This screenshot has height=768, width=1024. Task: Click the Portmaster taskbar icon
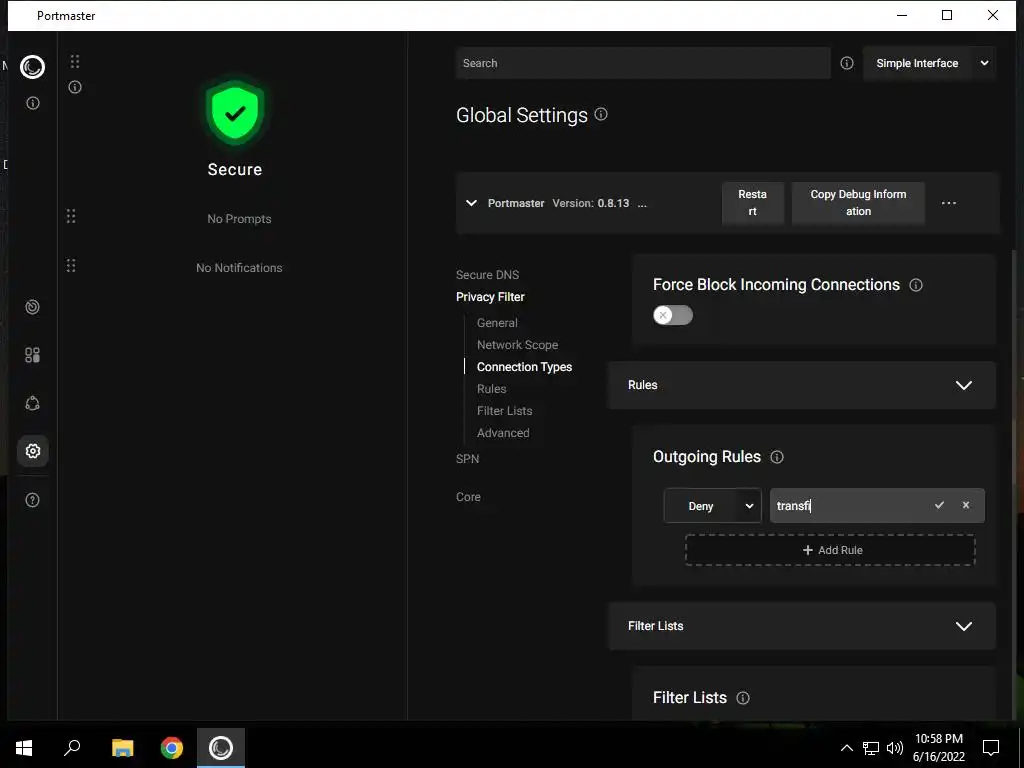point(221,748)
